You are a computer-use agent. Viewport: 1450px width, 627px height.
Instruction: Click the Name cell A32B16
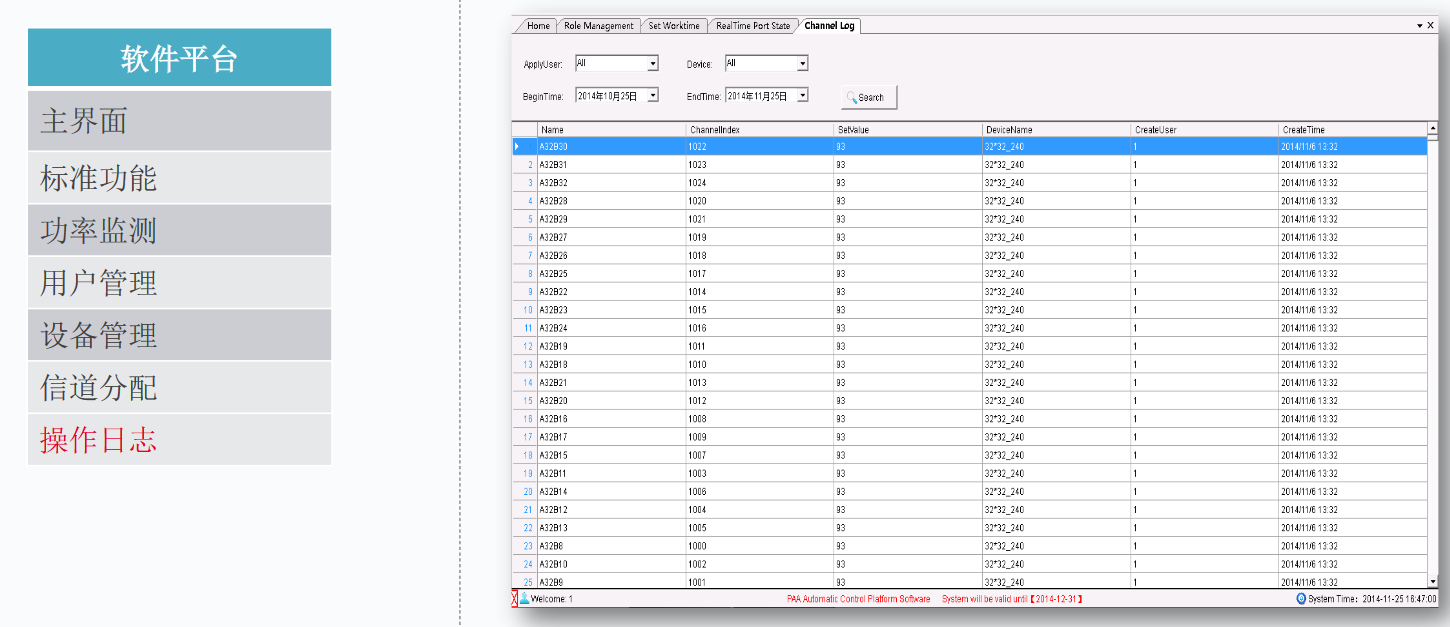coord(612,419)
